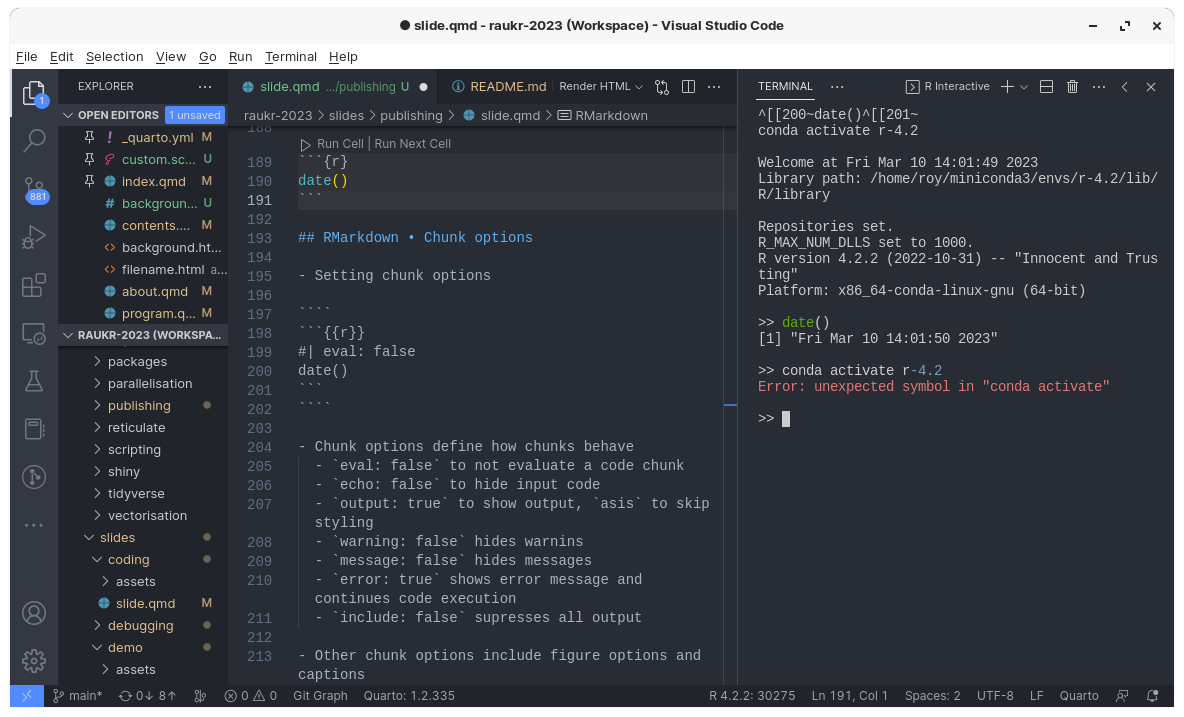Open Run and Debug view
Viewport: 1184px width, 717px height.
click(x=34, y=238)
